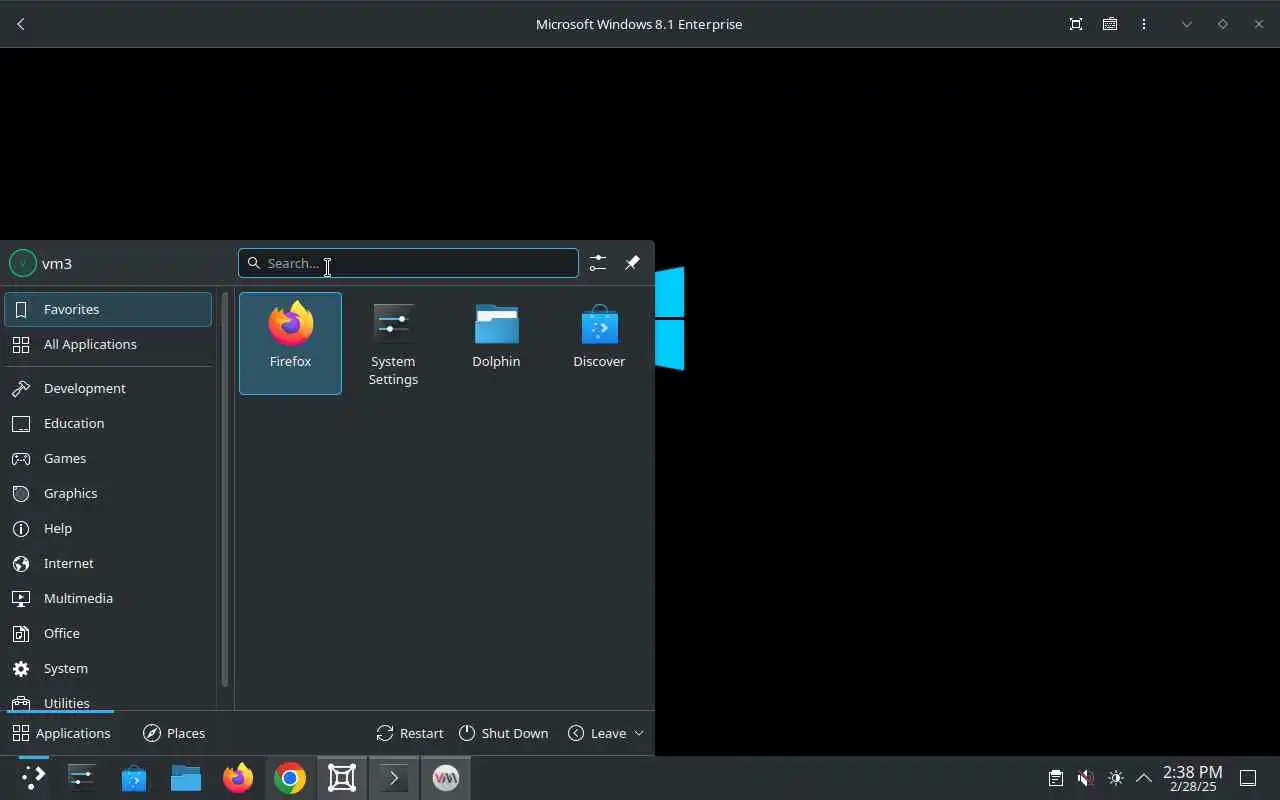Open the three-dot options menu

(1144, 24)
